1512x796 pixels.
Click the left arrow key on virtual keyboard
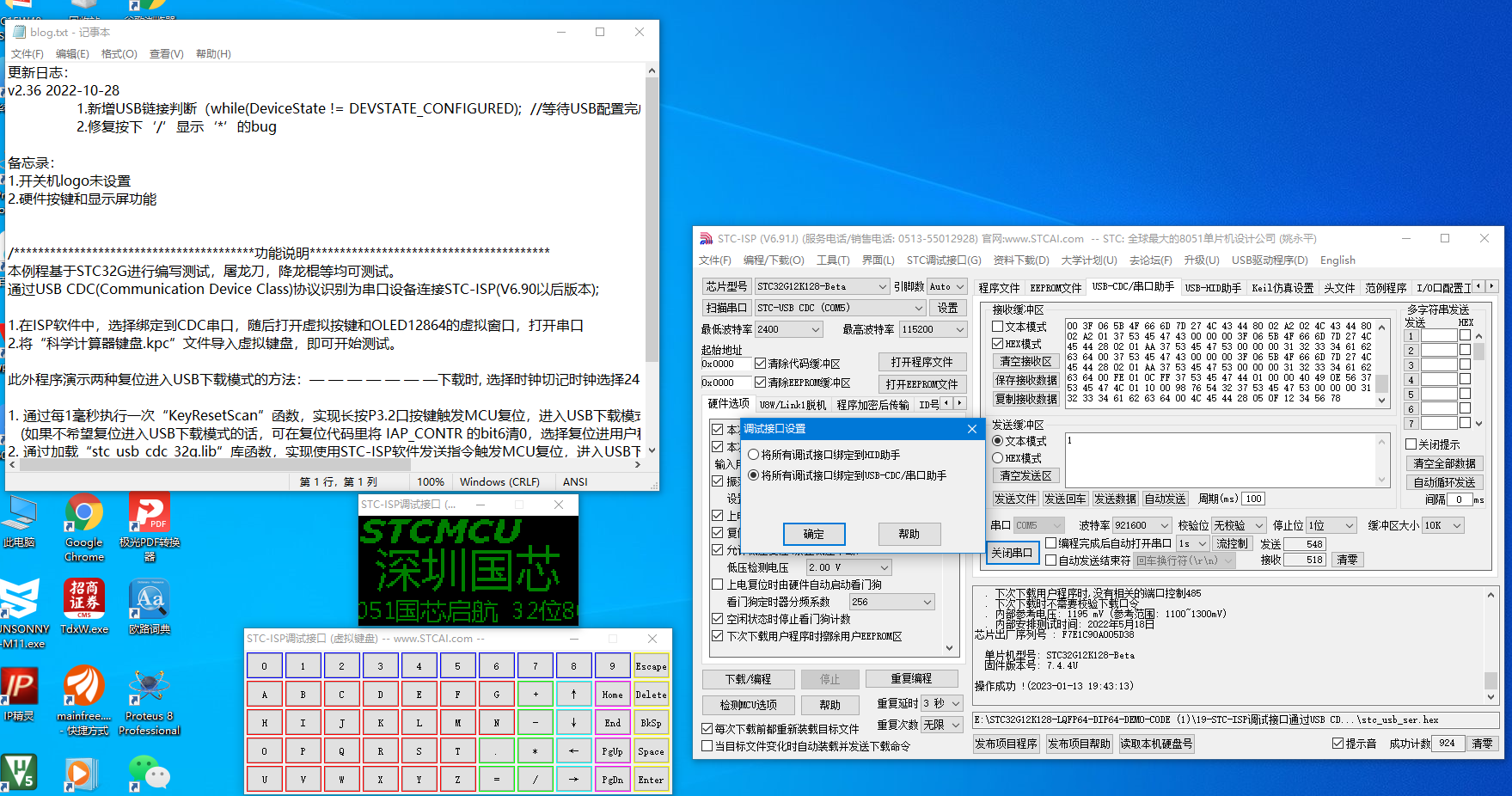coord(573,750)
